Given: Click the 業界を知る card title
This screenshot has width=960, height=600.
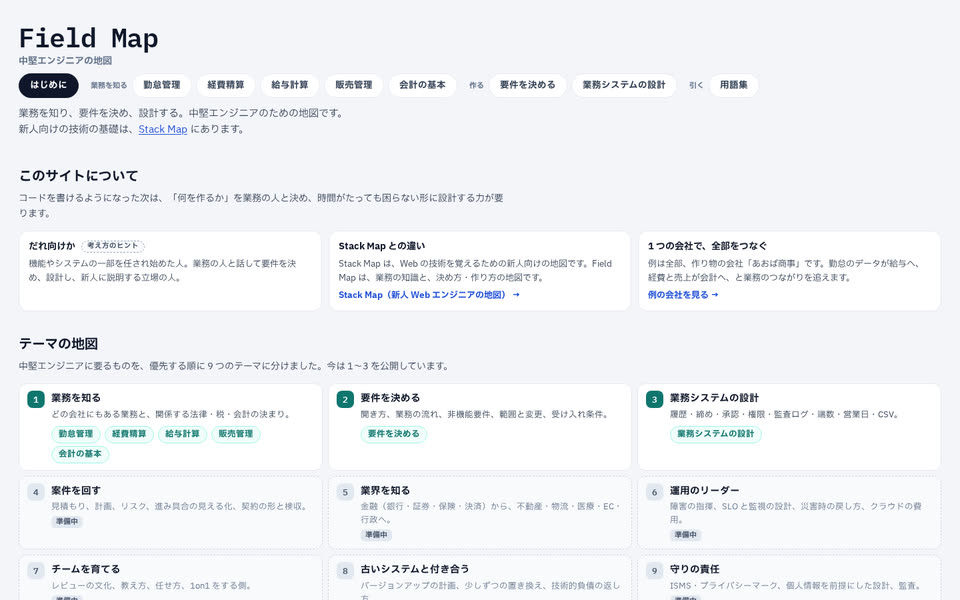Looking at the screenshot, I should click(x=385, y=490).
